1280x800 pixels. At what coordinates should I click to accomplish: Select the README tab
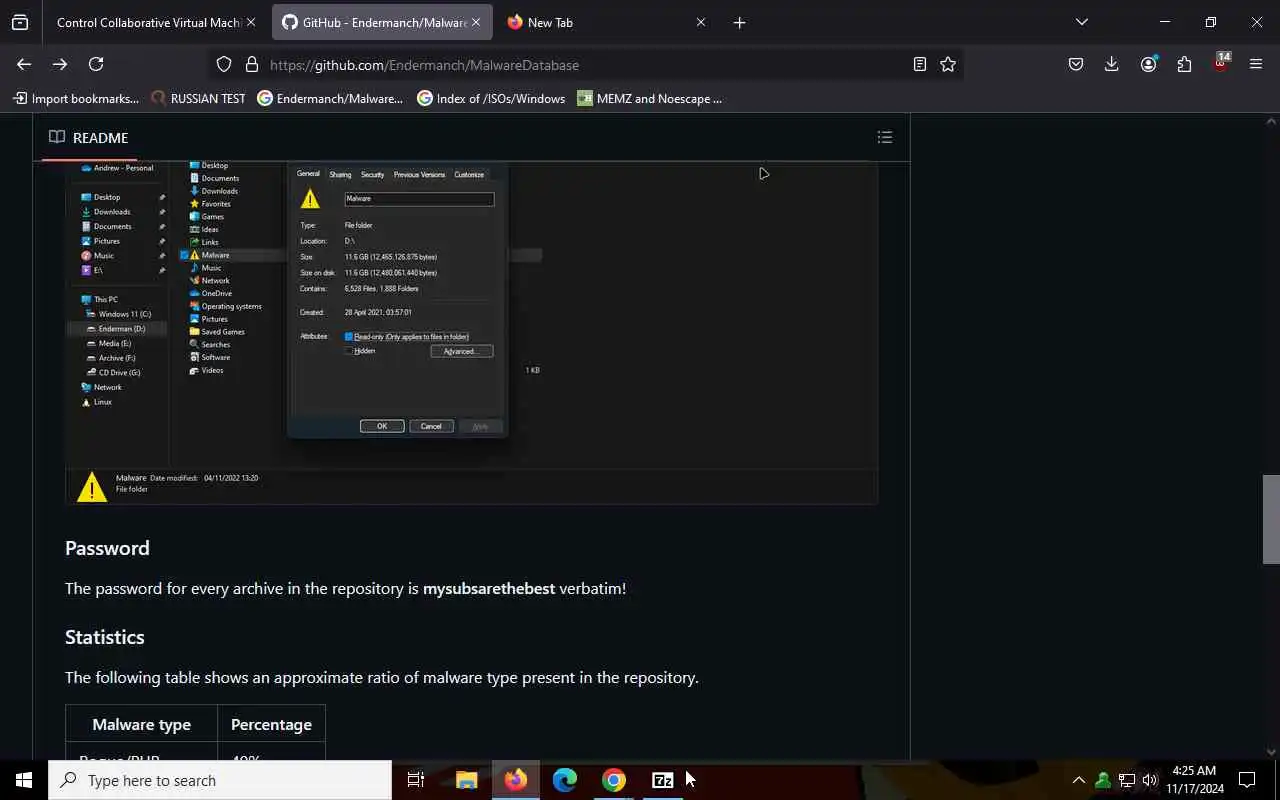[x=89, y=137]
